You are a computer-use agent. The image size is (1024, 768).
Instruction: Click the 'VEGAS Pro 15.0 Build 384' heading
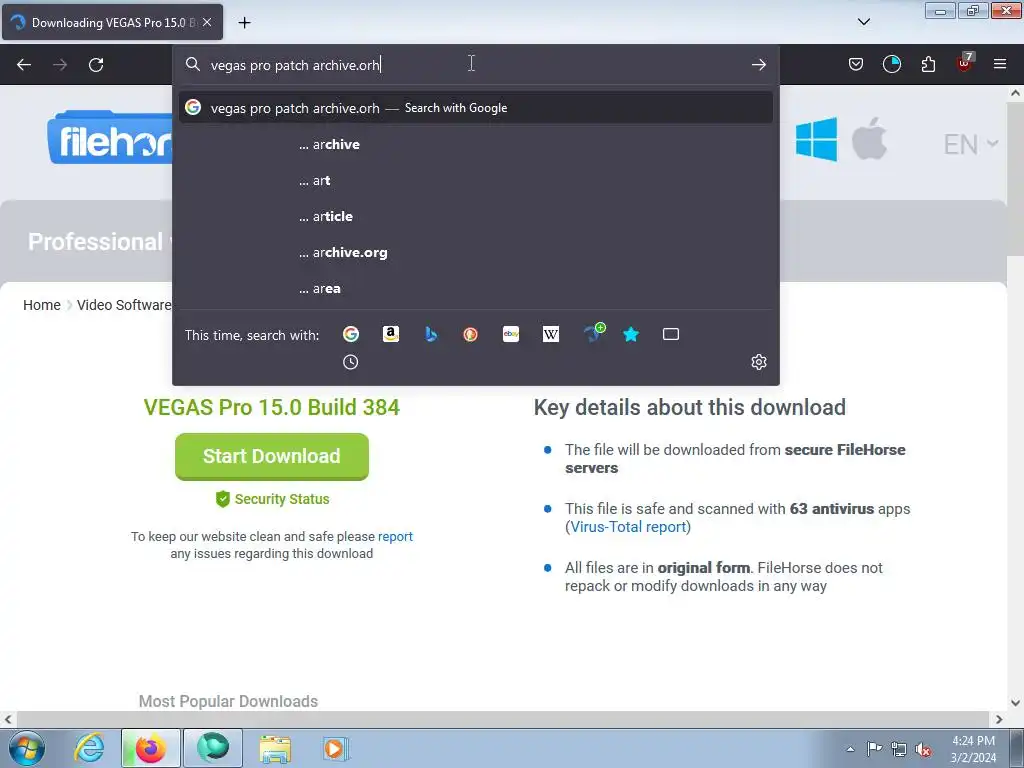(272, 408)
